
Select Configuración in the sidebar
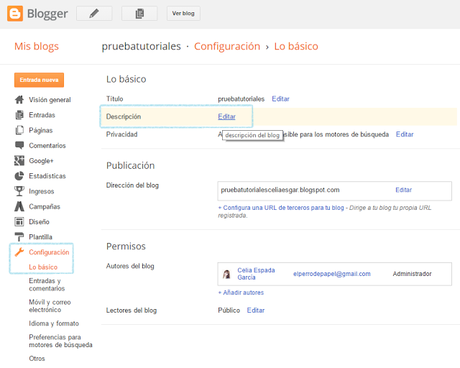click(x=49, y=252)
